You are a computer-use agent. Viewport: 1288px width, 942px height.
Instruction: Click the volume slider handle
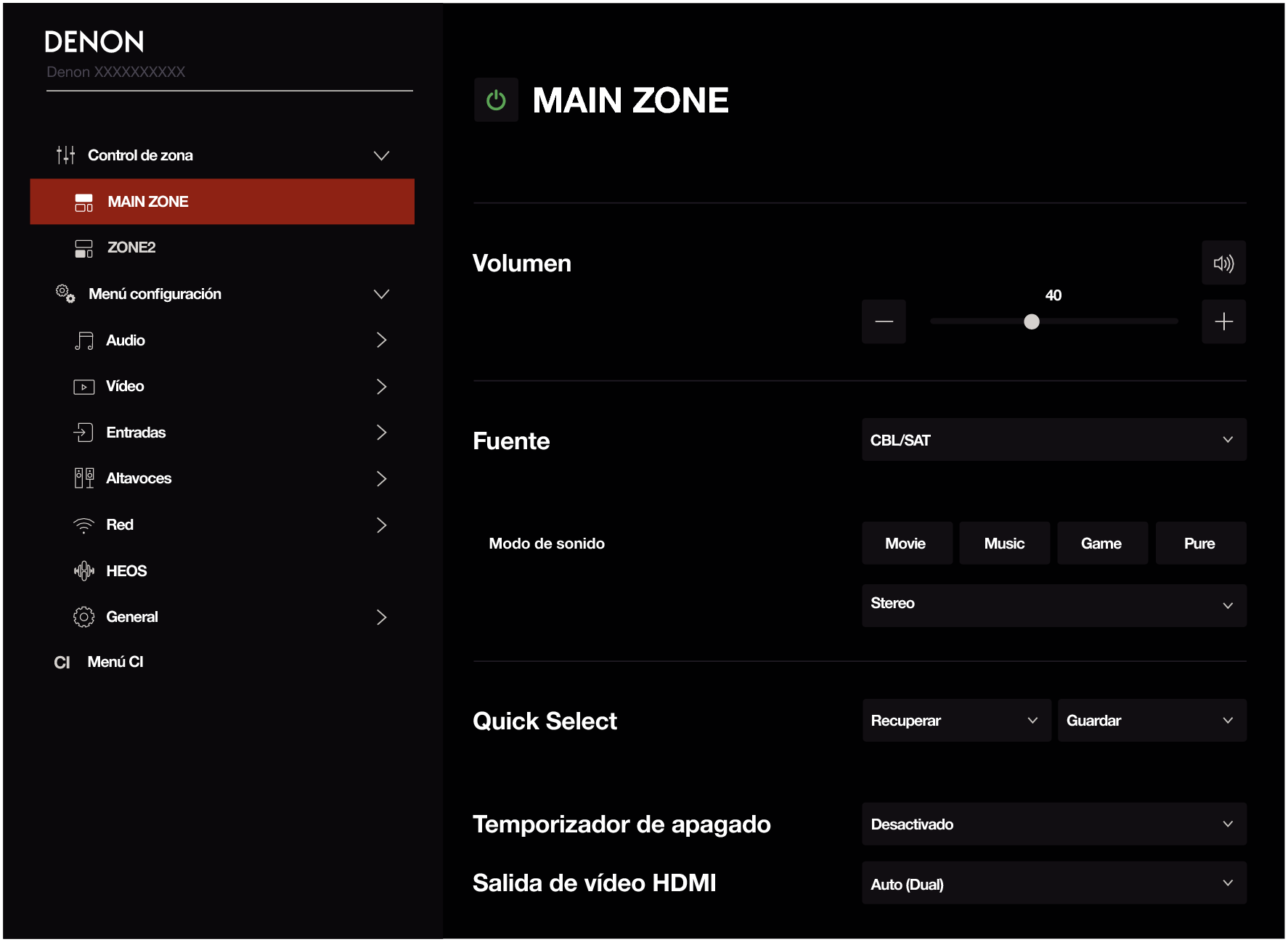(1031, 321)
